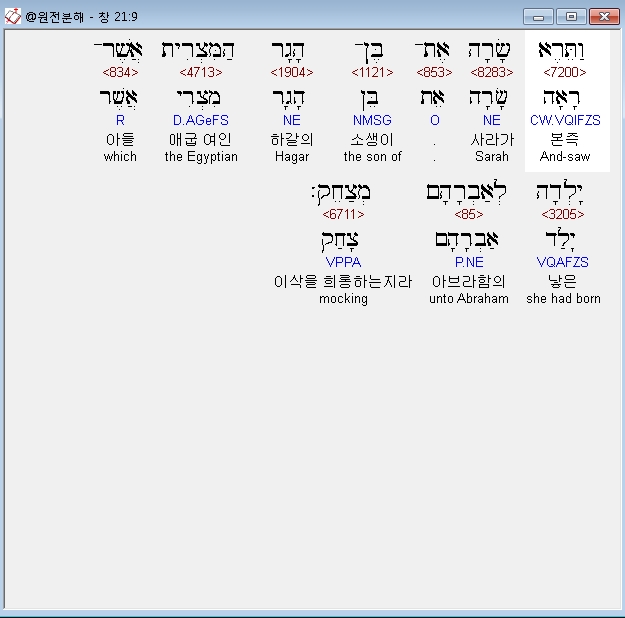Click the Hebrew verse word above <4713>
The width and height of the screenshot is (625, 618).
tap(198, 50)
